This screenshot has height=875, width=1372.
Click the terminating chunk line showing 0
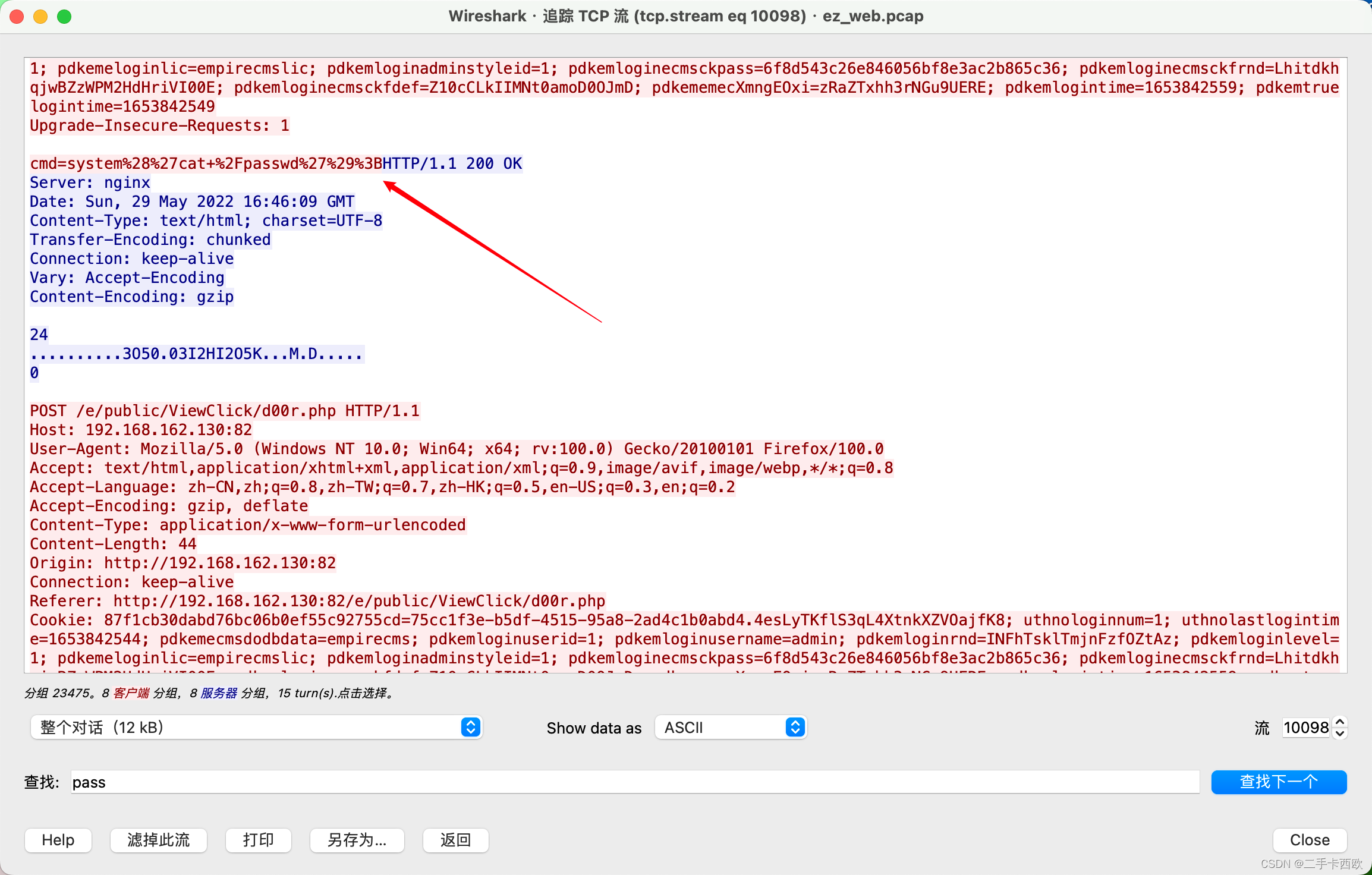coord(34,373)
